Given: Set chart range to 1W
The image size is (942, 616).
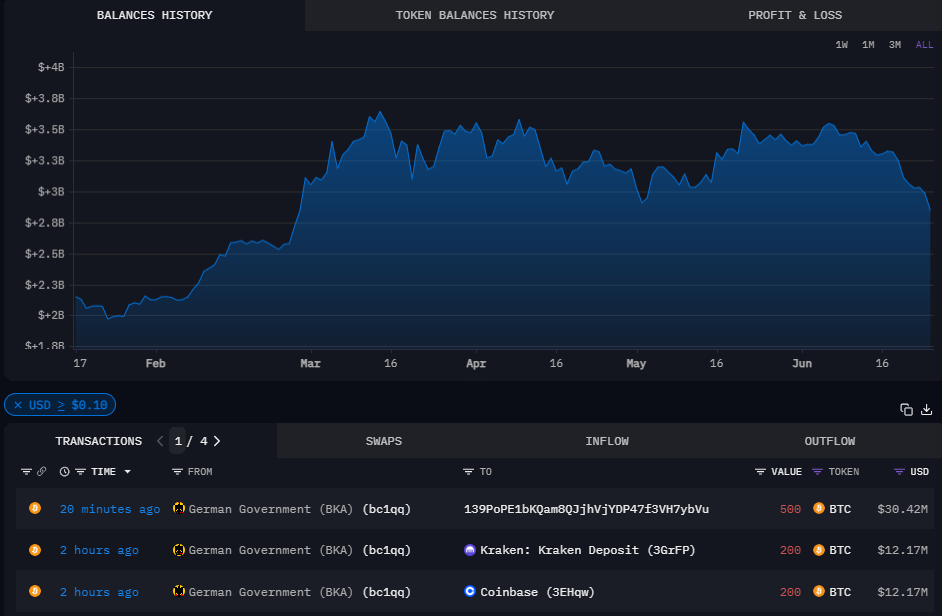Looking at the screenshot, I should (842, 45).
